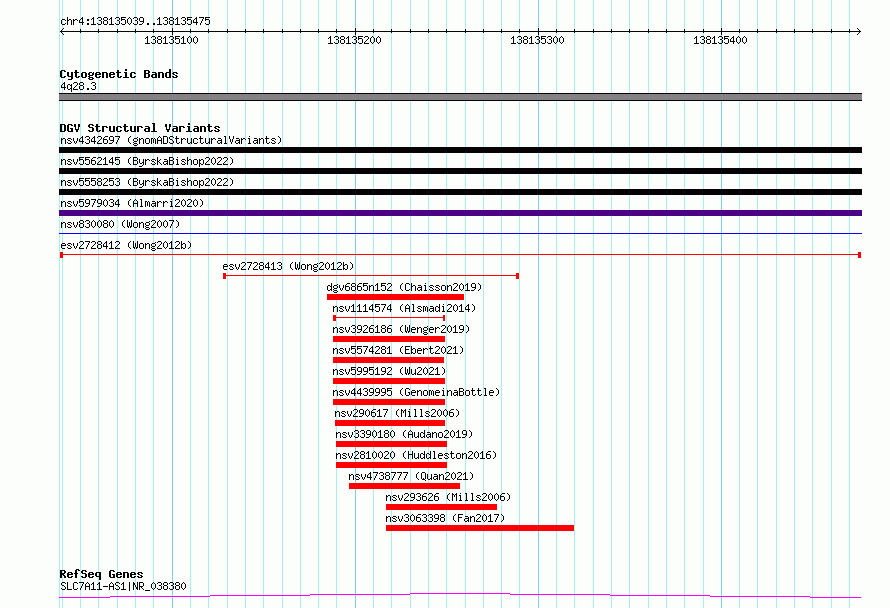Viewport: 890px width, 608px height.
Task: Select the black bar under nsv4342697
Action: click(x=460, y=150)
